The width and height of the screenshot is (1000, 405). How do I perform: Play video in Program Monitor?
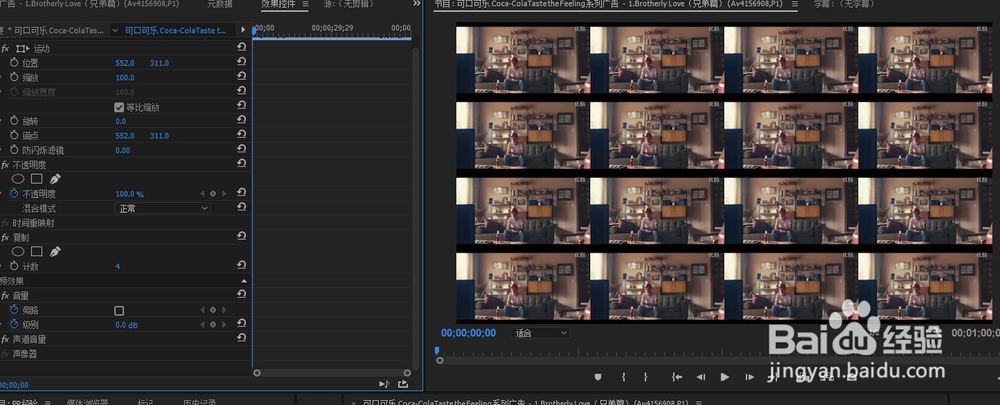[x=724, y=377]
